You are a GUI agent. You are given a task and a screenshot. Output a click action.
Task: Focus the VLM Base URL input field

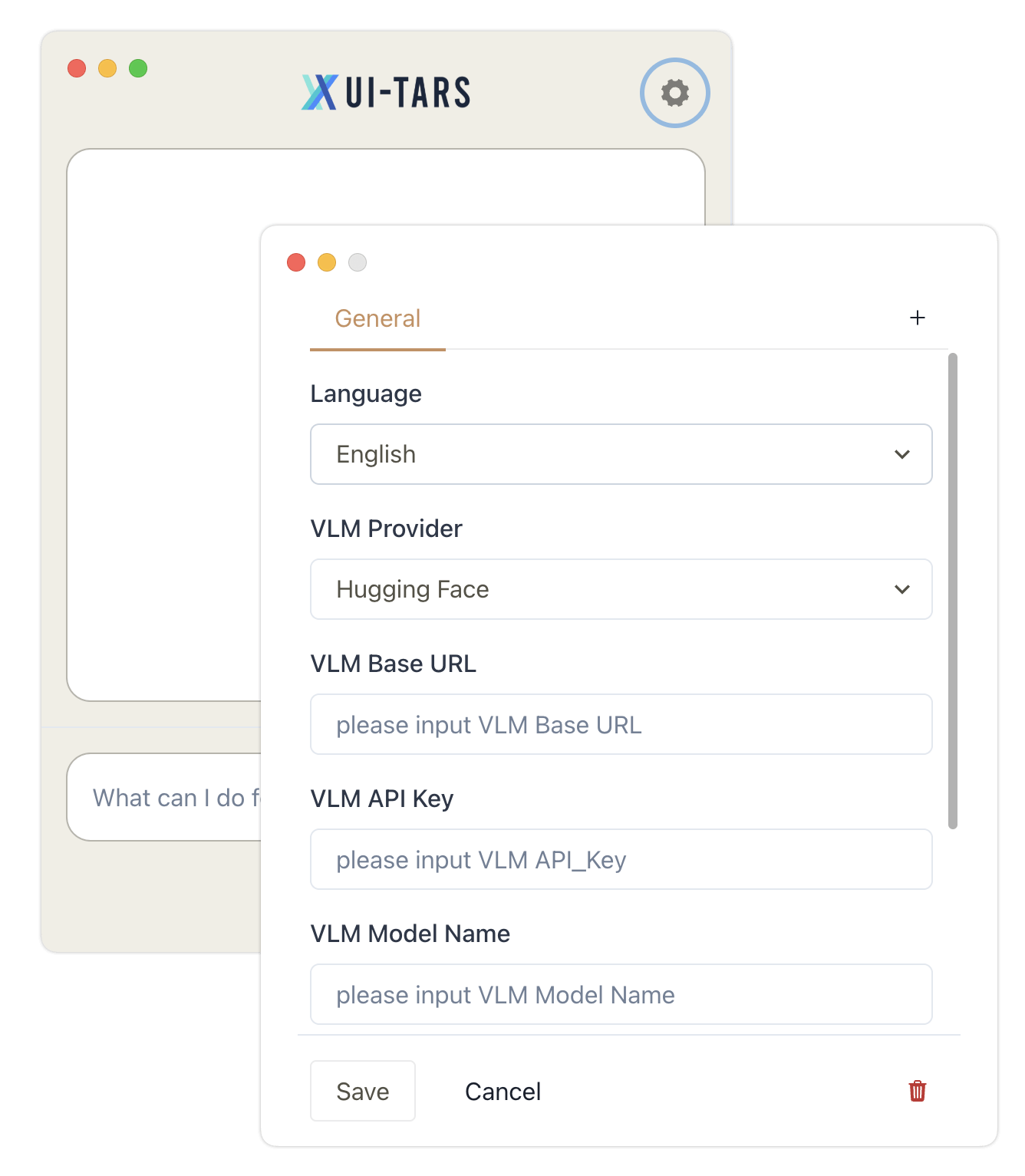pyautogui.click(x=621, y=724)
